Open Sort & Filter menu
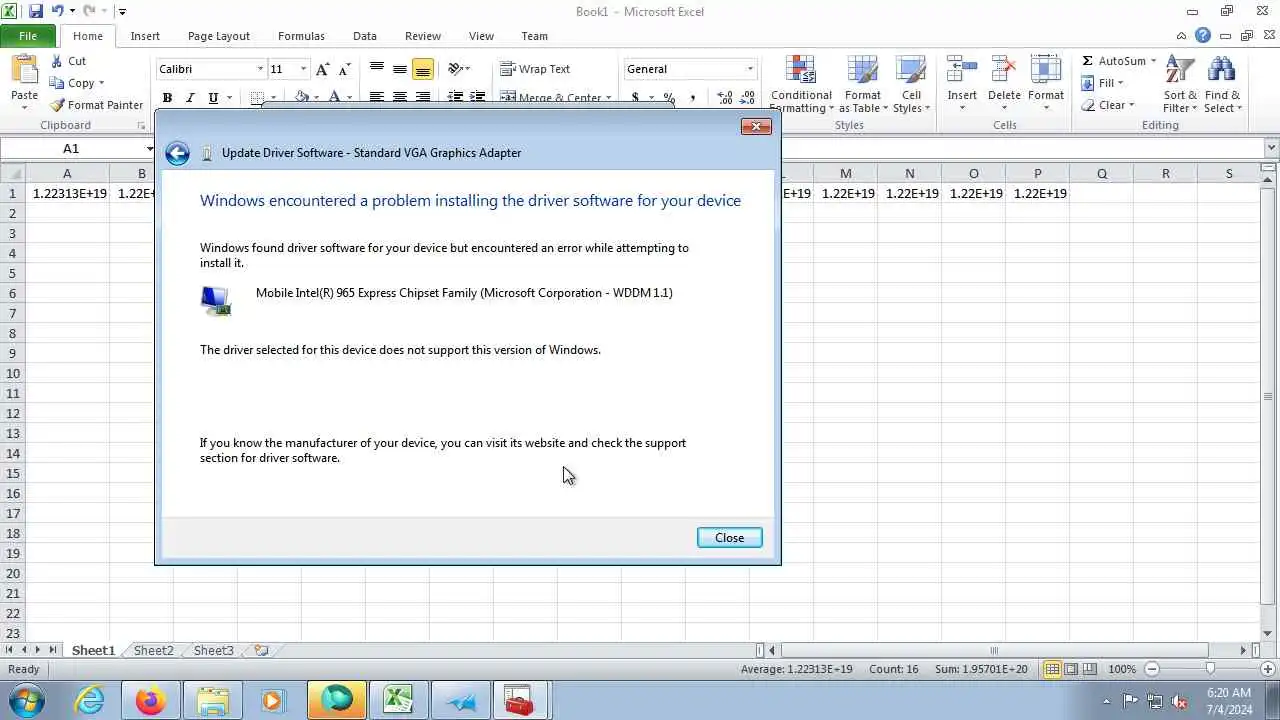This screenshot has width=1280, height=720. [1180, 84]
